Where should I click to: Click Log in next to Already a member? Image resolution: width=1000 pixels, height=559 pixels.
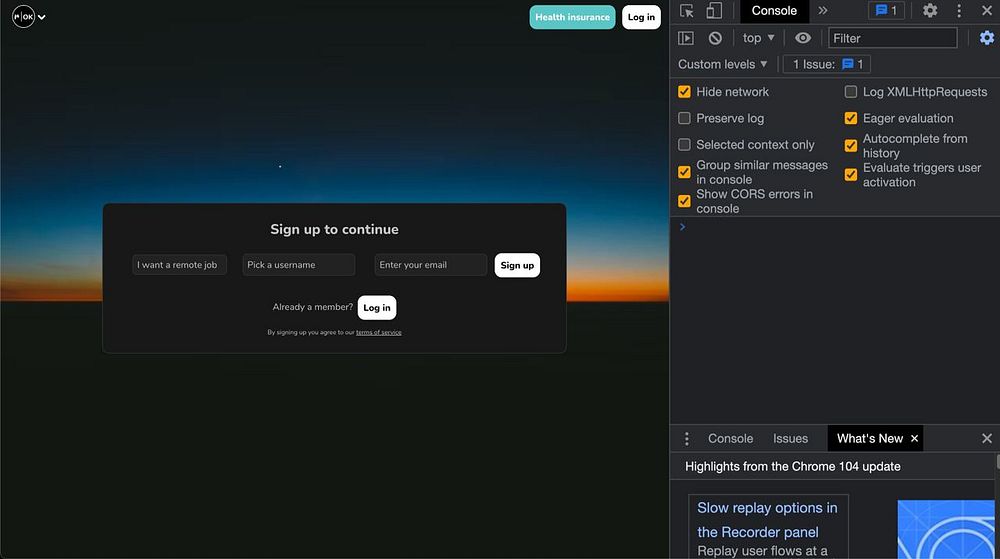click(377, 307)
